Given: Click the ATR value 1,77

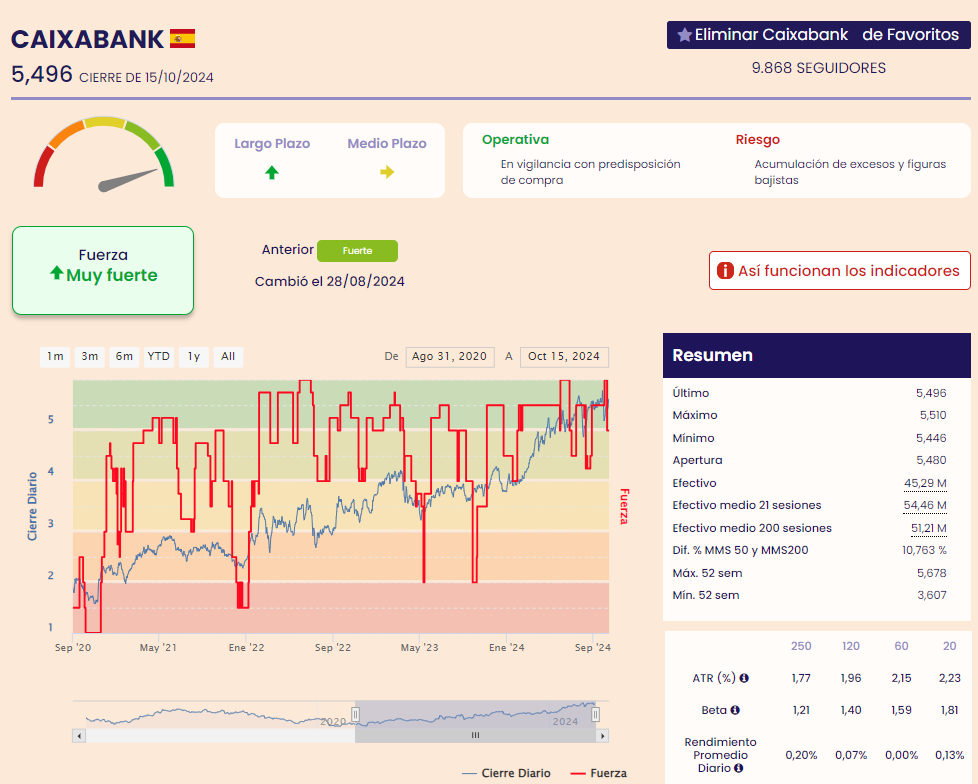Looking at the screenshot, I should click(801, 678).
